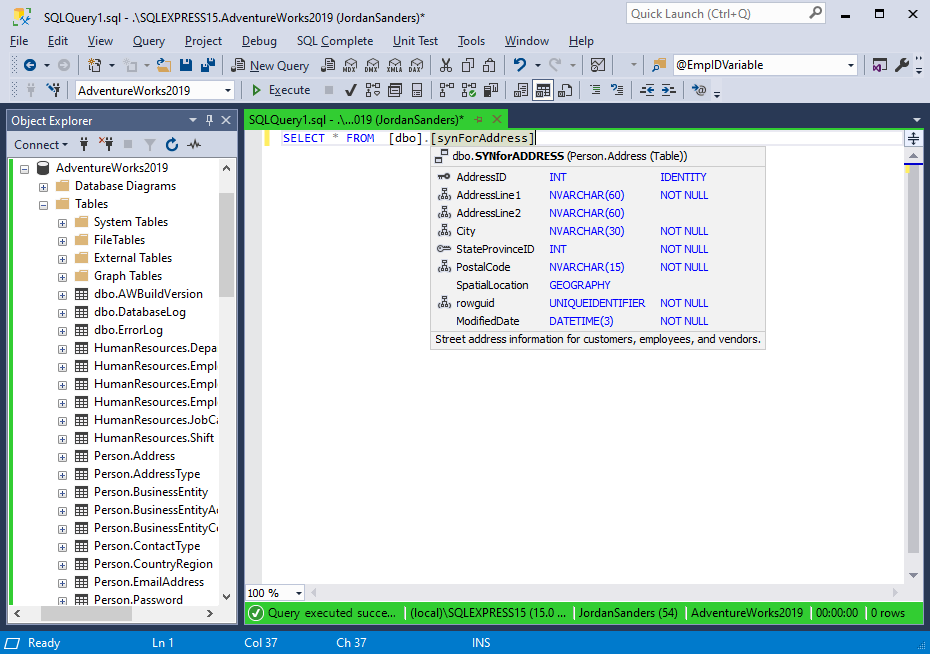Click the Activity Monitor icon in the toolbar
The height and width of the screenshot is (654, 930).
click(x=598, y=65)
